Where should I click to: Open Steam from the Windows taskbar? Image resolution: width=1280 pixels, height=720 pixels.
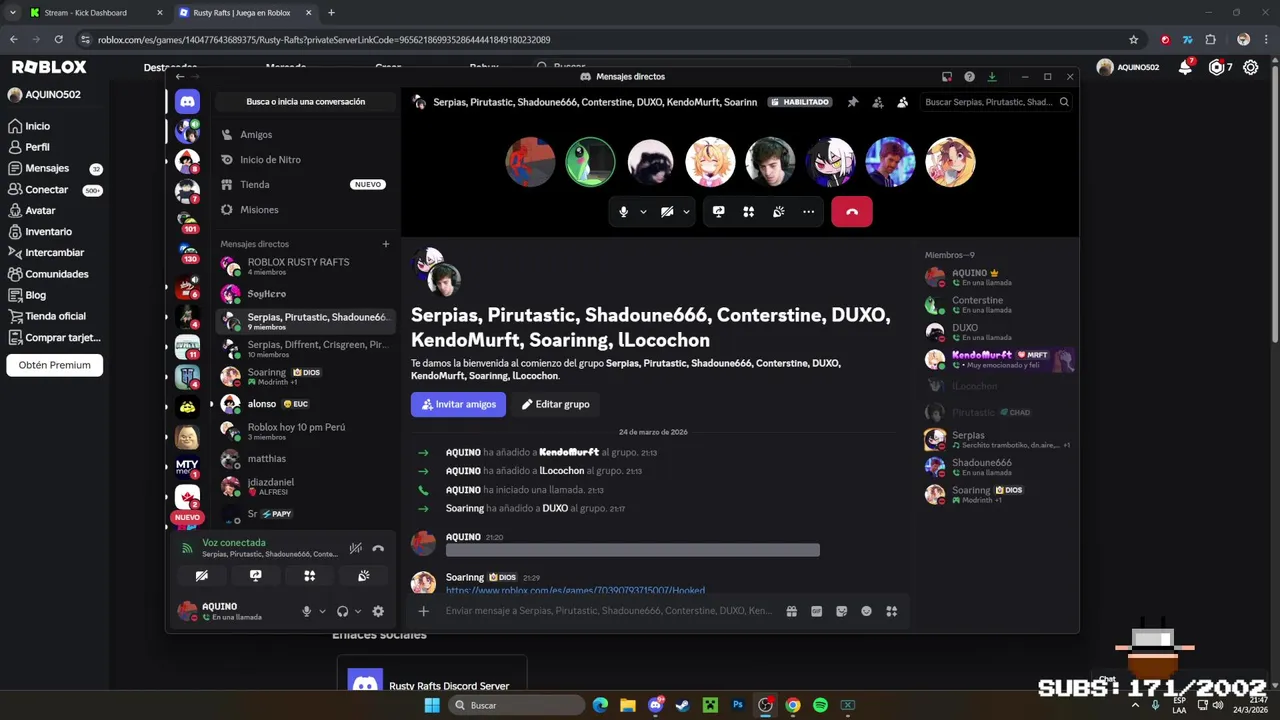coord(682,705)
